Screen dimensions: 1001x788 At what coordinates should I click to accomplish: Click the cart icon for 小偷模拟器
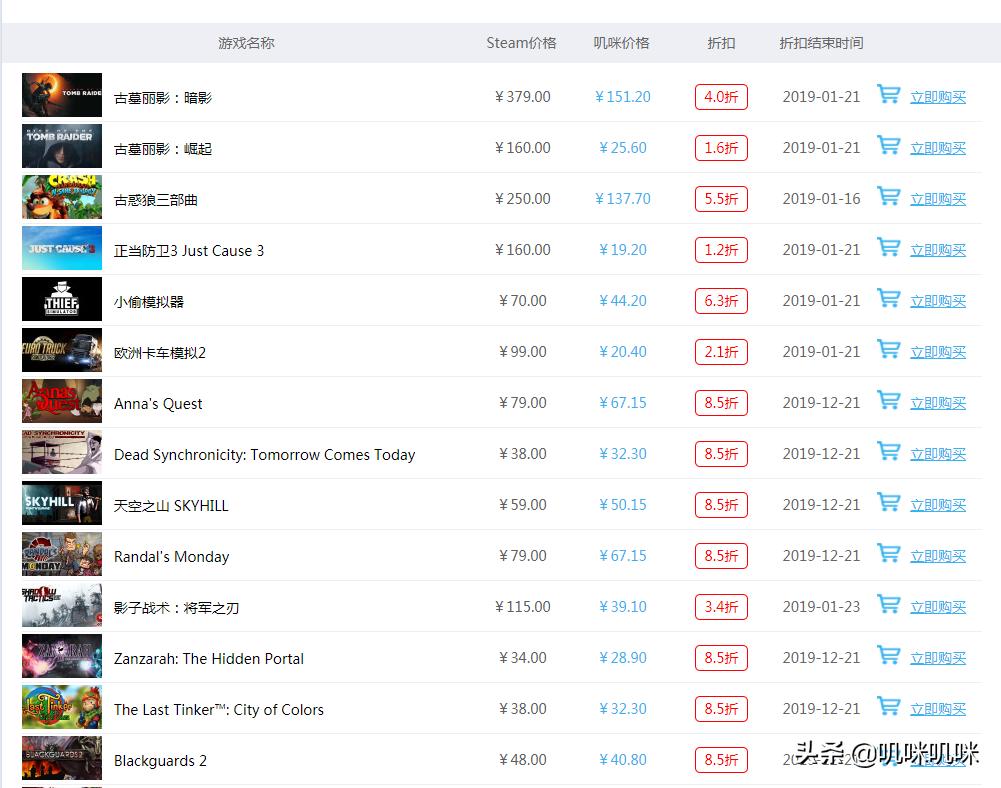pyautogui.click(x=889, y=299)
